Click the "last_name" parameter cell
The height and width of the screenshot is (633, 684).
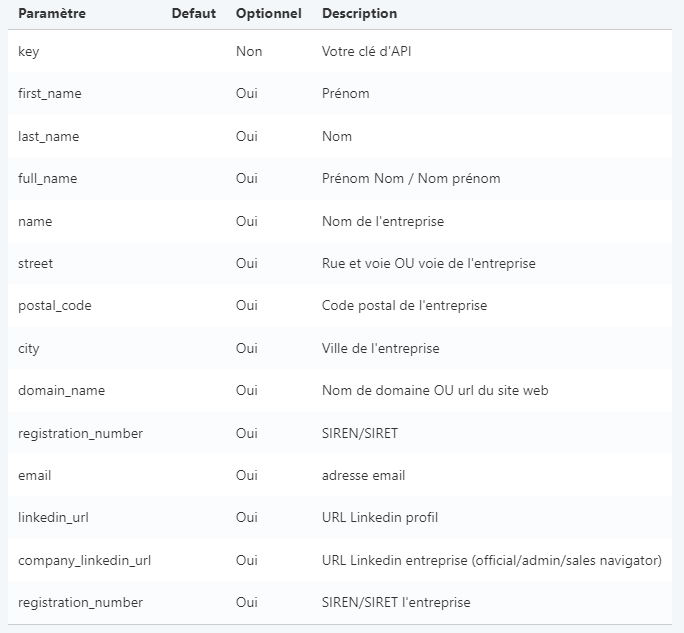48,136
